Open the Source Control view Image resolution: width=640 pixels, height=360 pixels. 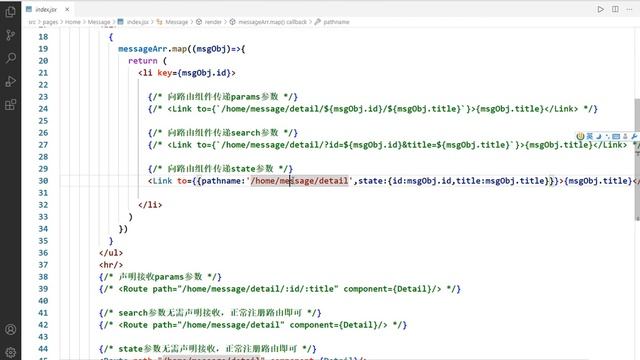11,35
